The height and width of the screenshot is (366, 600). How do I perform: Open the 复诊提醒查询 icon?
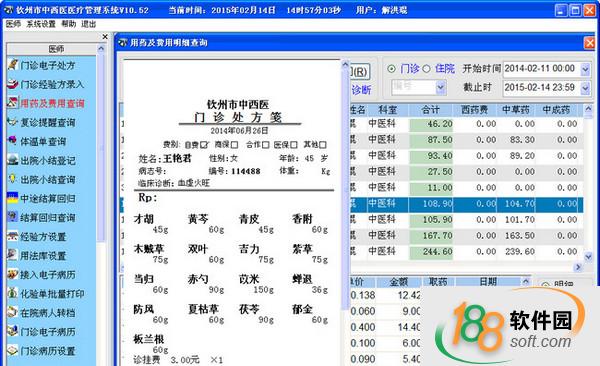13,122
